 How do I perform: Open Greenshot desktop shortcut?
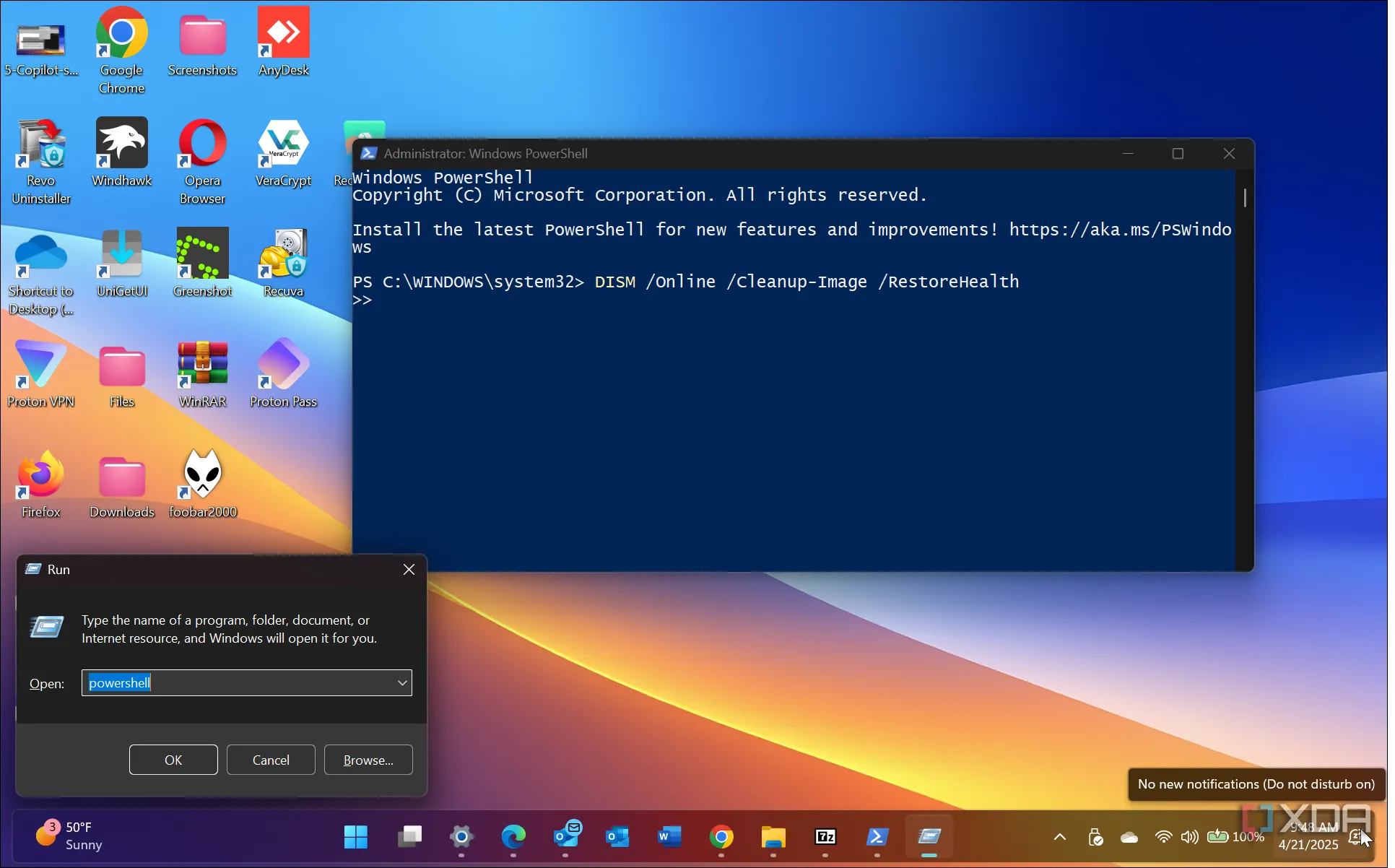tap(202, 264)
